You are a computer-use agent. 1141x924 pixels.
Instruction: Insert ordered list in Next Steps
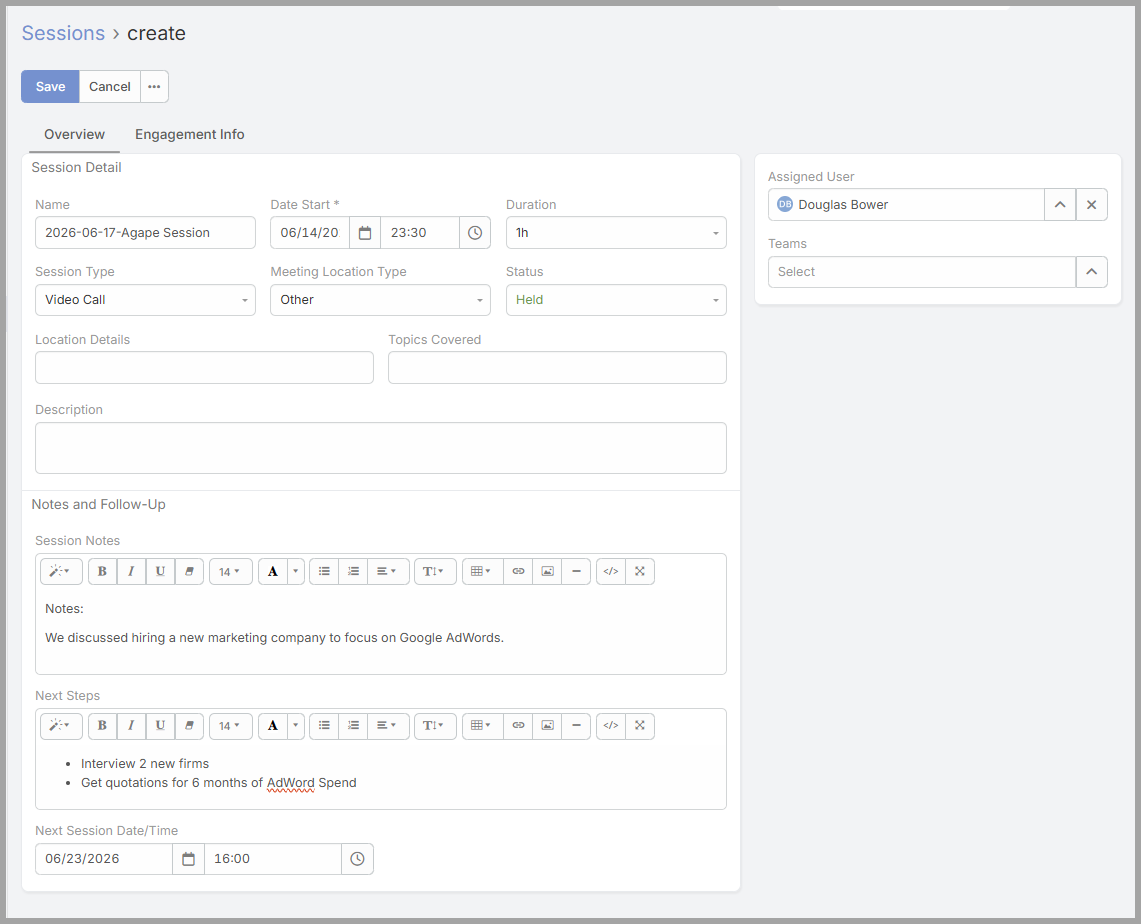coord(354,725)
